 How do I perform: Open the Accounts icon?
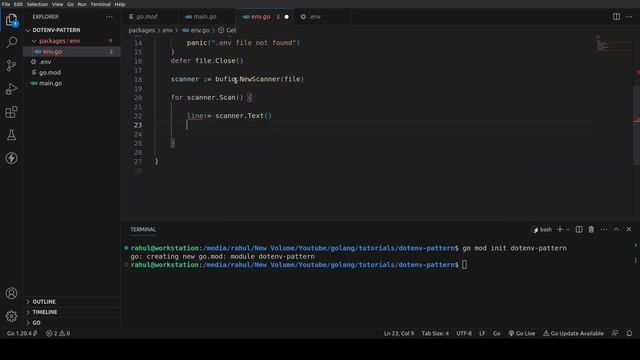click(x=11, y=293)
